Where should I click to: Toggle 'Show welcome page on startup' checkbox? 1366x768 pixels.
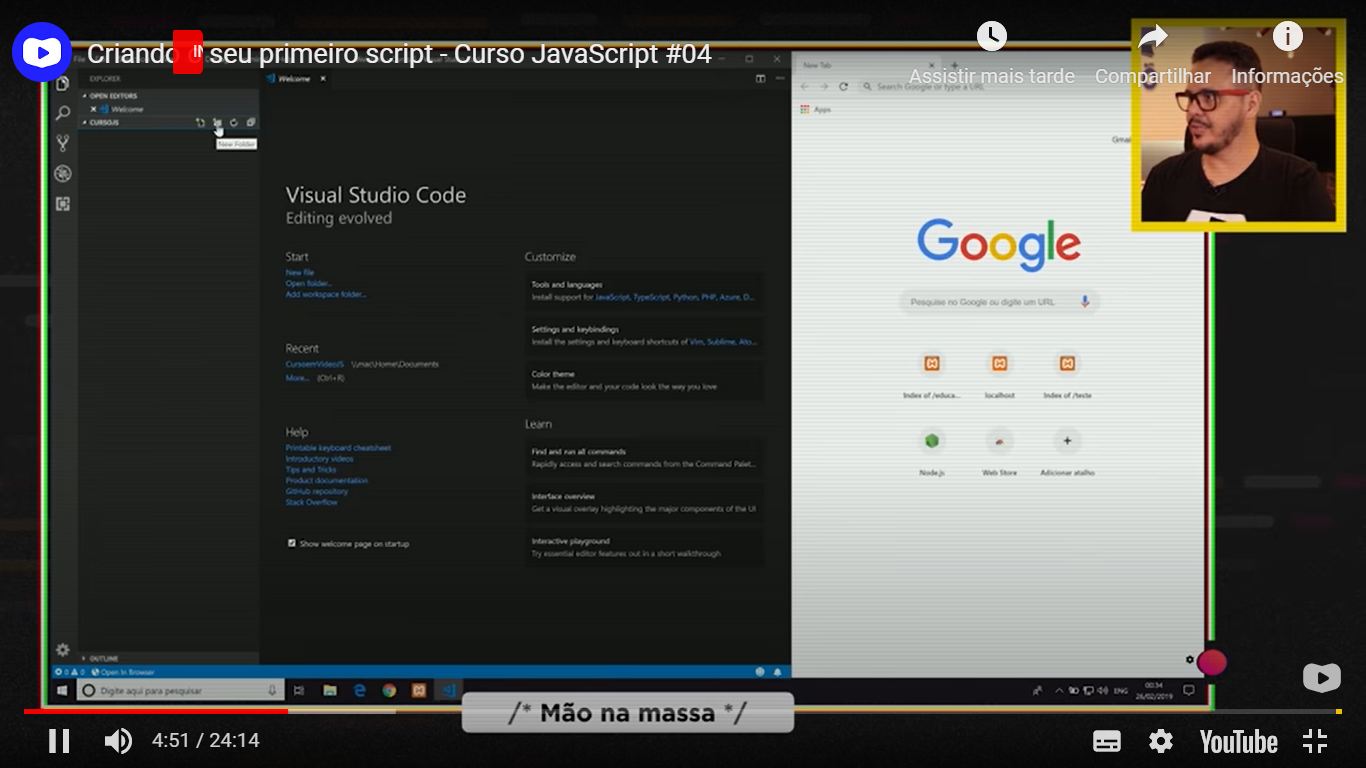pyautogui.click(x=292, y=543)
